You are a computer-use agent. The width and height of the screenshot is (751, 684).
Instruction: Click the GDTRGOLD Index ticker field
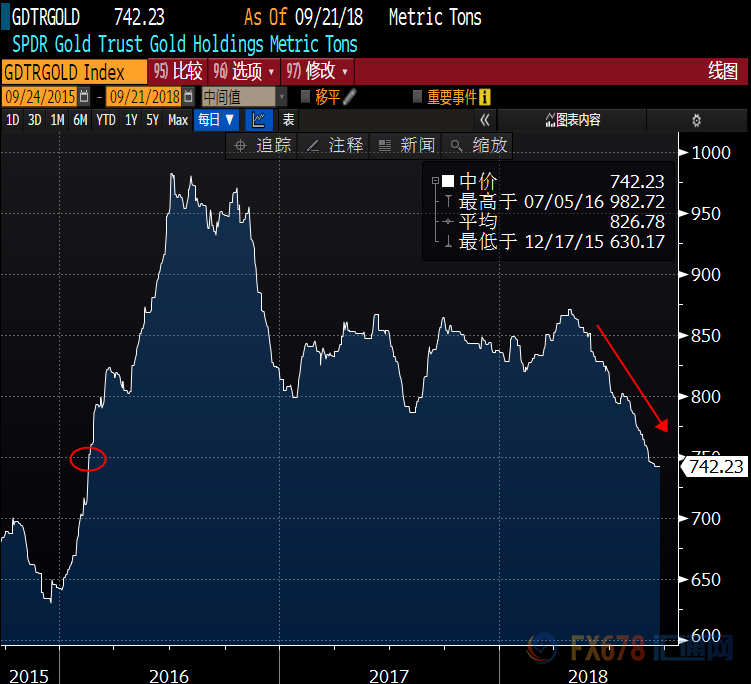74,72
